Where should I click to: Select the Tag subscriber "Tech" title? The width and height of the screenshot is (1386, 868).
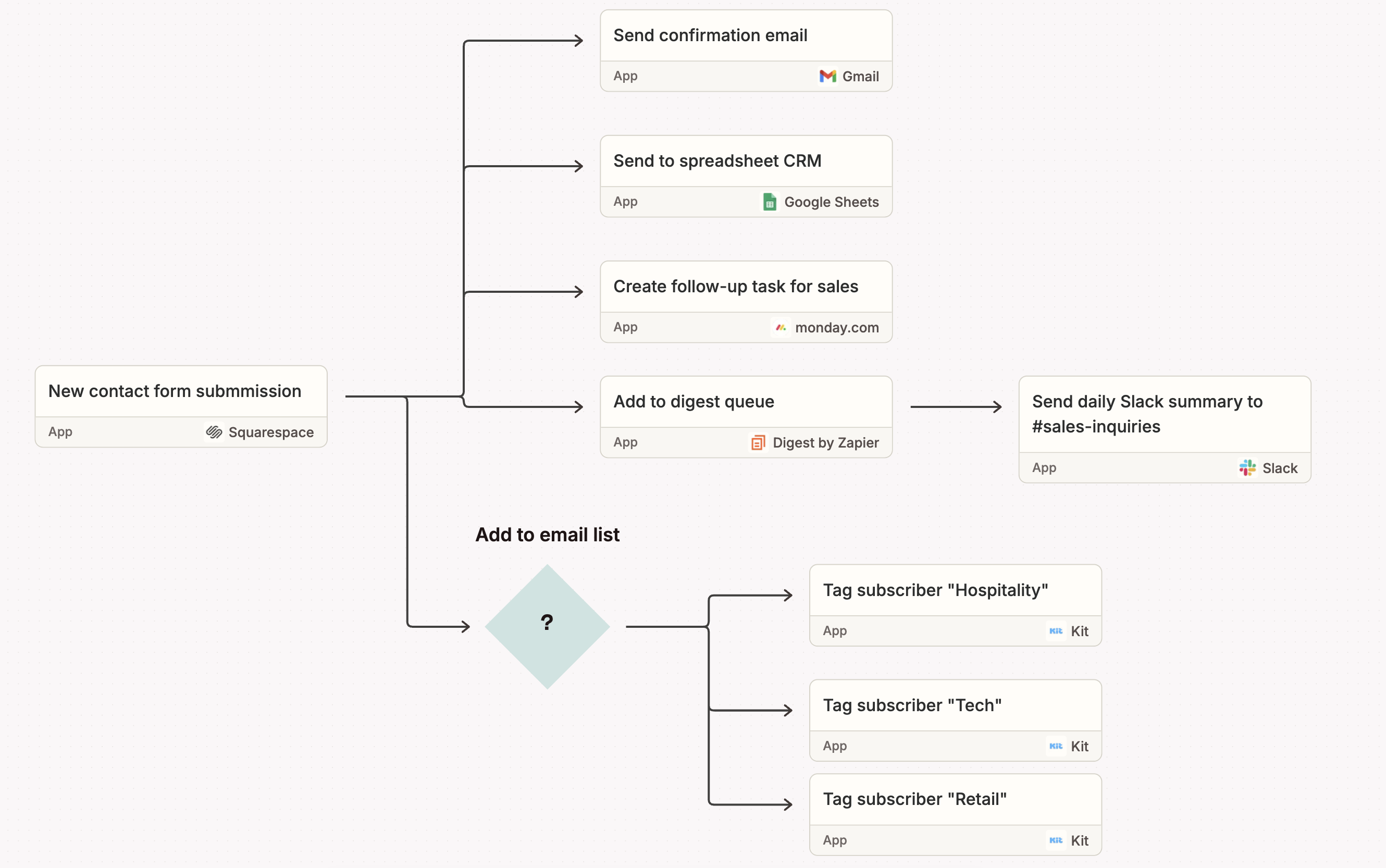coord(912,705)
